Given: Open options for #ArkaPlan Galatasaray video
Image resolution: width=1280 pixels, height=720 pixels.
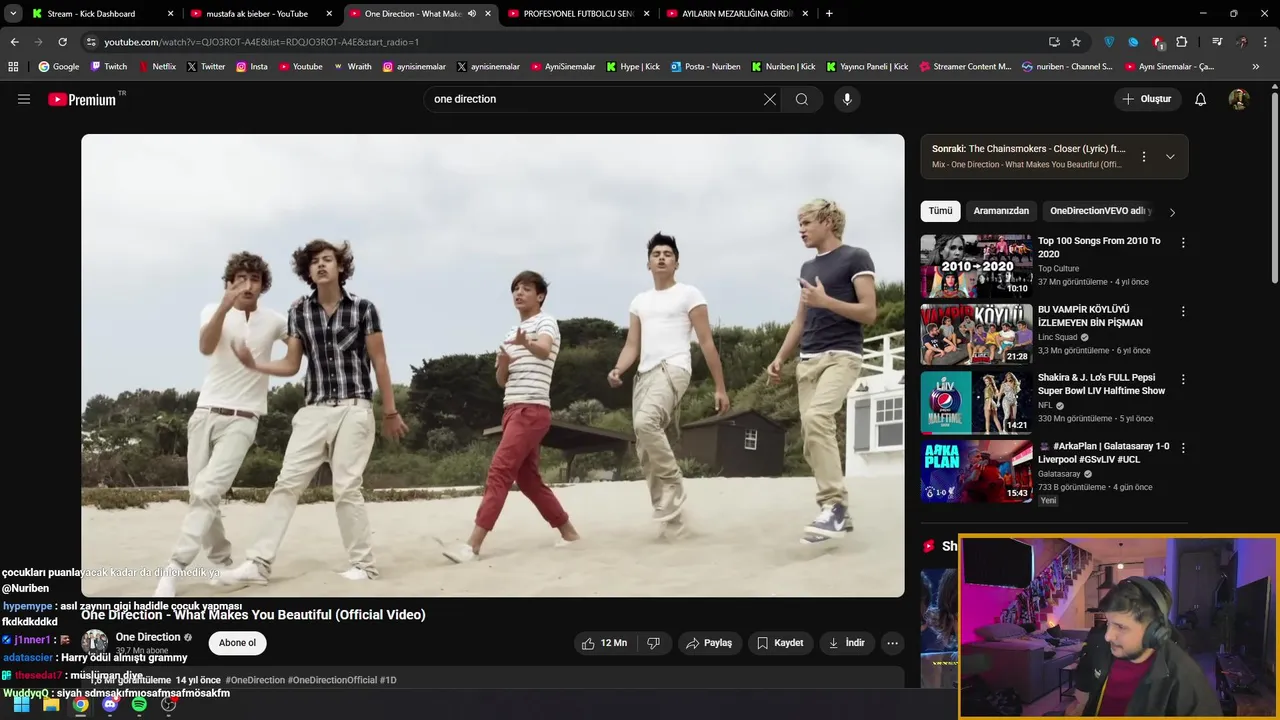Looking at the screenshot, I should [x=1183, y=447].
